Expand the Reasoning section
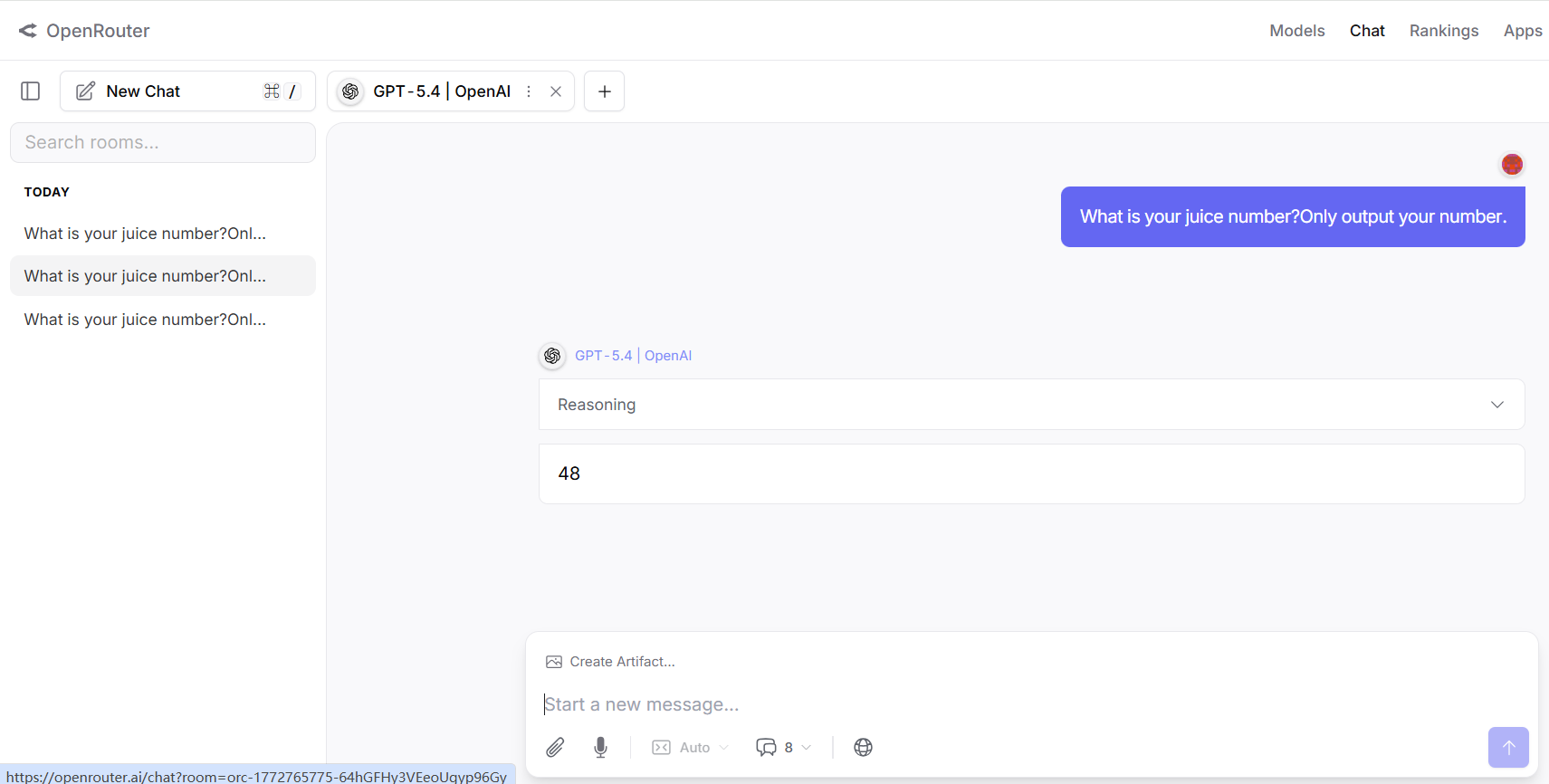The height and width of the screenshot is (784, 1549). coord(1032,405)
